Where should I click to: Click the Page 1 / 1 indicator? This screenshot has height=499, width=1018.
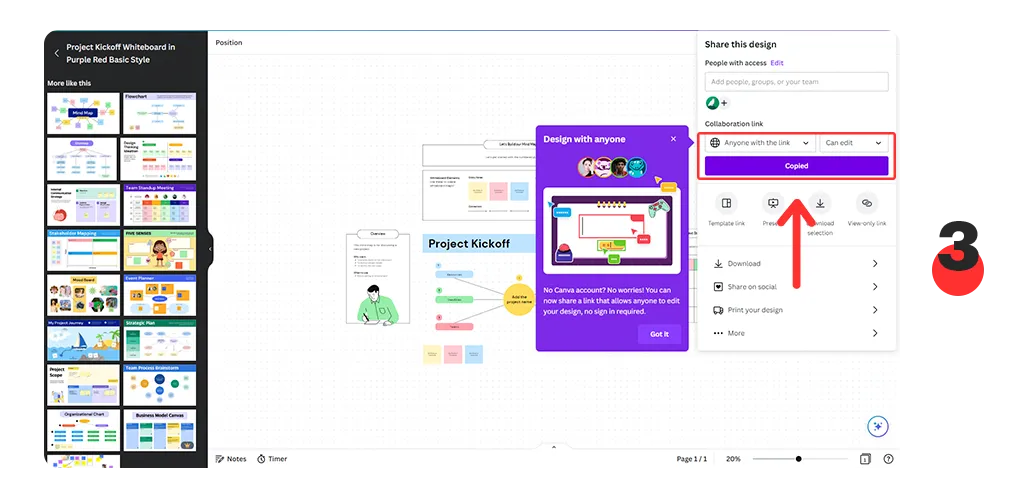click(x=691, y=459)
